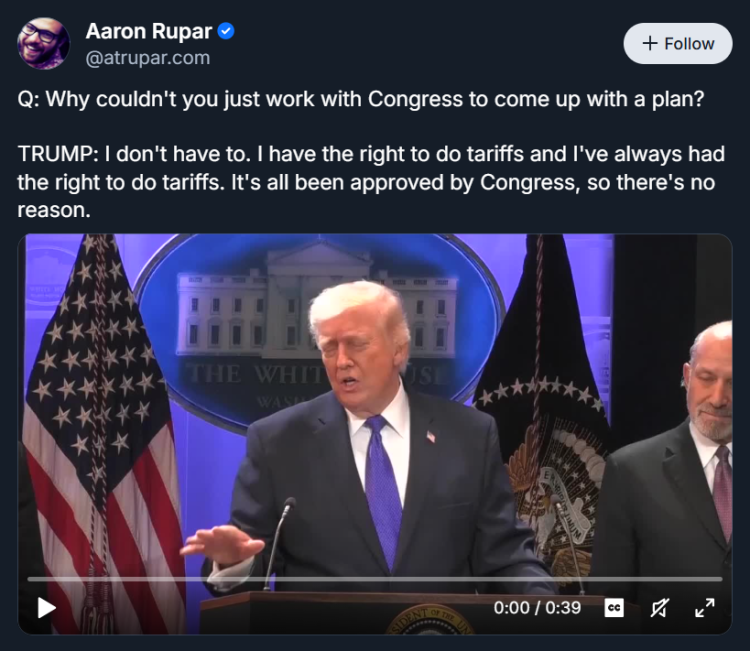Select the question line about working with Congress
The height and width of the screenshot is (651, 750).
[361, 99]
